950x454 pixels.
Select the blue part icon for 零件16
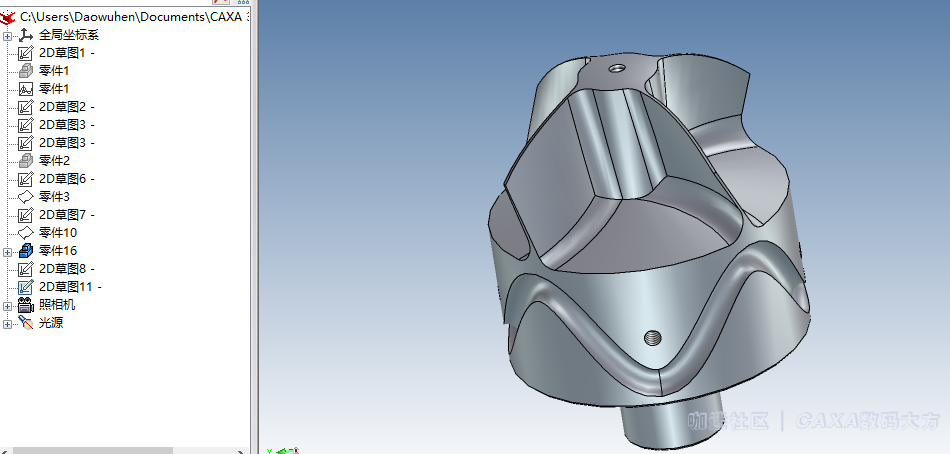tap(26, 251)
